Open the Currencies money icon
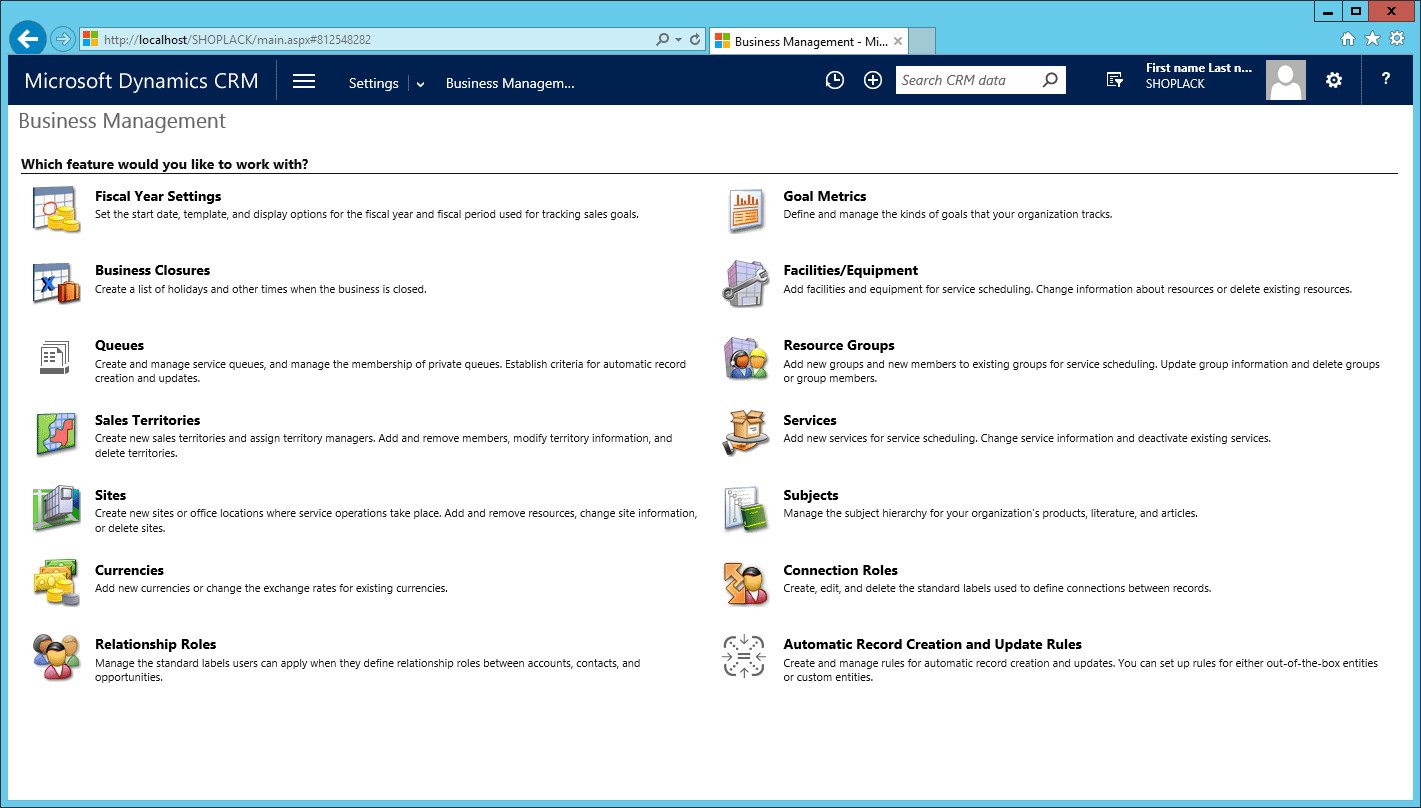1421x808 pixels. (x=56, y=583)
